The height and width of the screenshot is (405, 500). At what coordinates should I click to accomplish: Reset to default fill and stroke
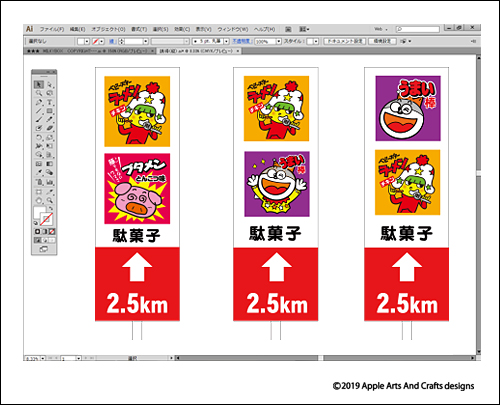click(36, 223)
